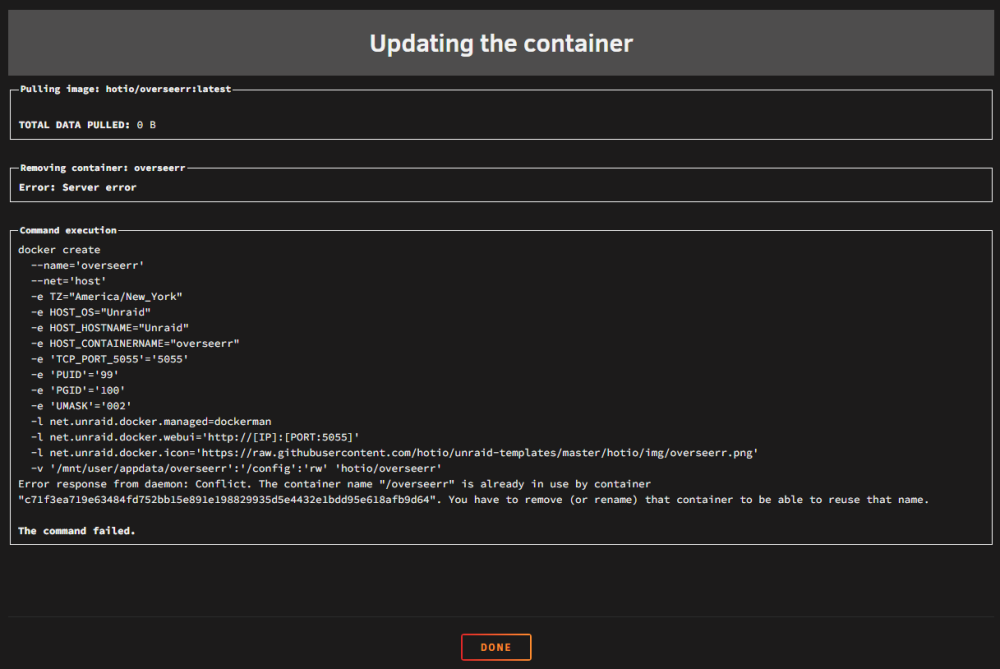
Task: Click 'Removing container: overseerr' legend
Action: point(103,168)
